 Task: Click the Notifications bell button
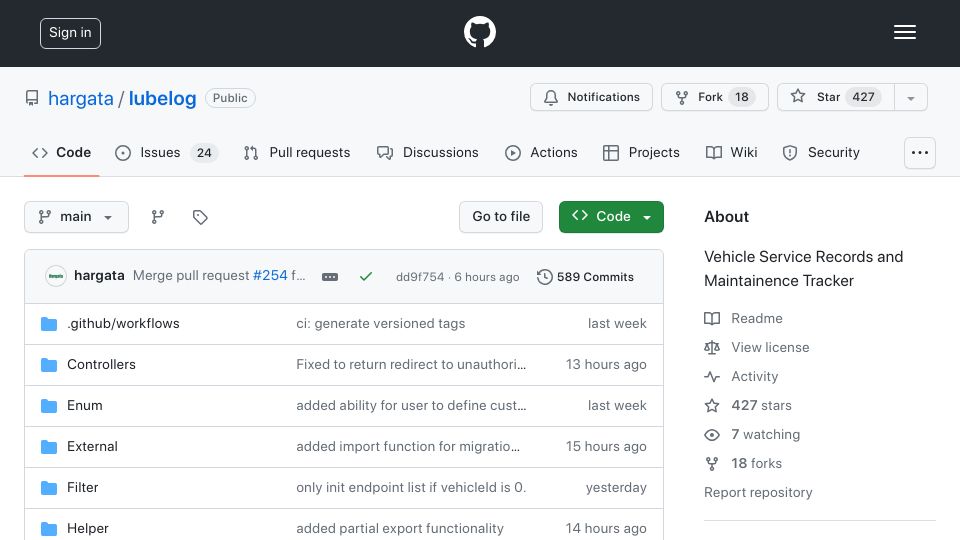point(591,97)
